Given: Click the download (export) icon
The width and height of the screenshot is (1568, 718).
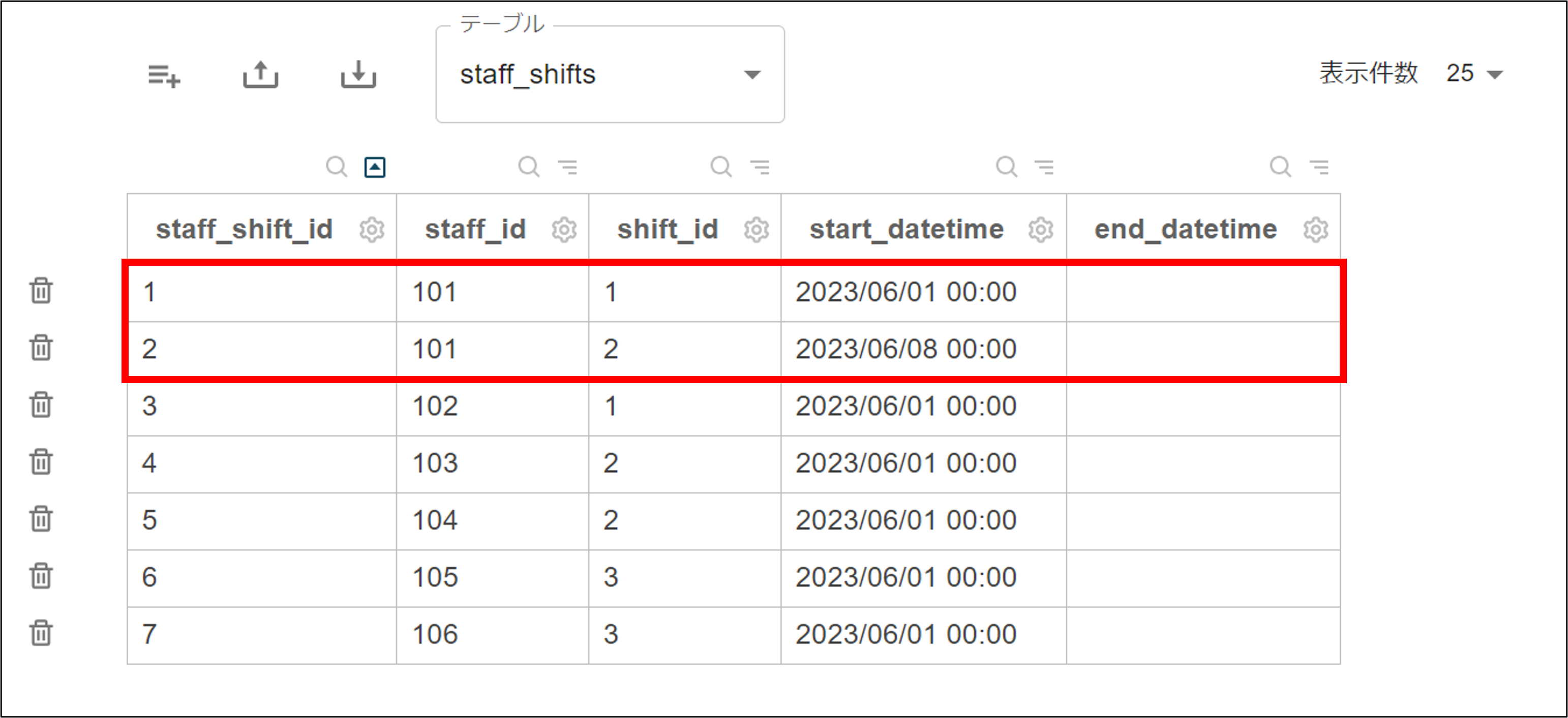Looking at the screenshot, I should tap(358, 75).
